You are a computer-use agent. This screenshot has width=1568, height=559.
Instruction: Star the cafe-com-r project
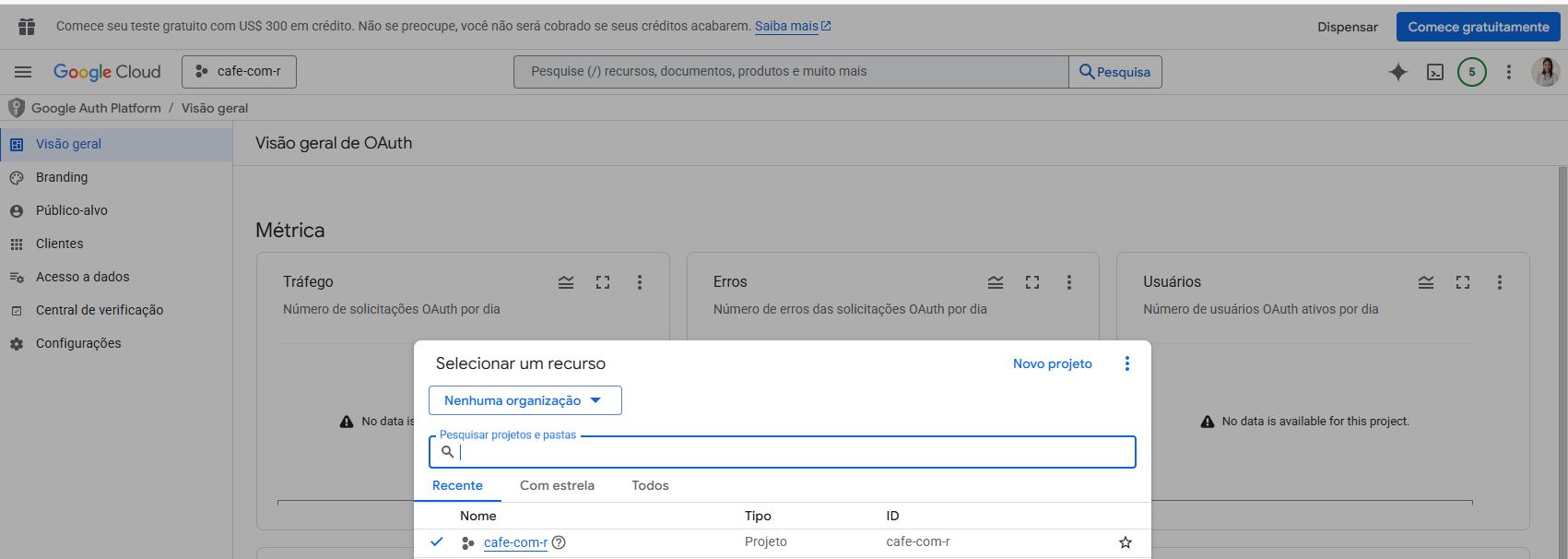point(1125,542)
